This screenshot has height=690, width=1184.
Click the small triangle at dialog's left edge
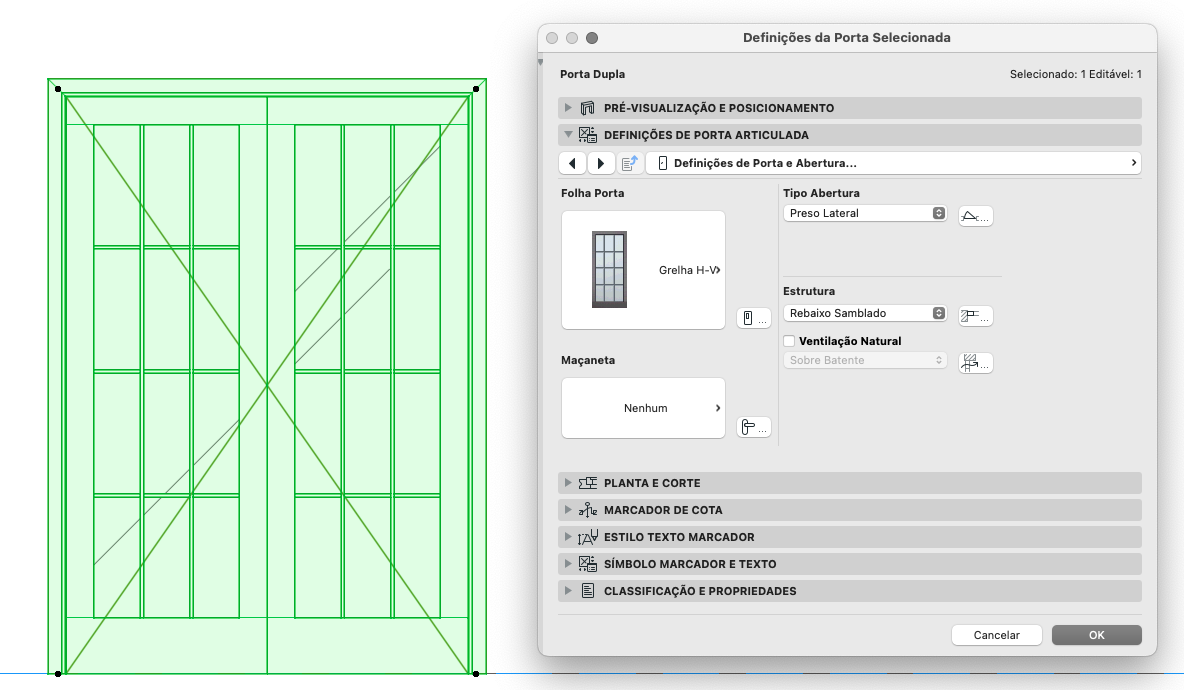coord(541,63)
